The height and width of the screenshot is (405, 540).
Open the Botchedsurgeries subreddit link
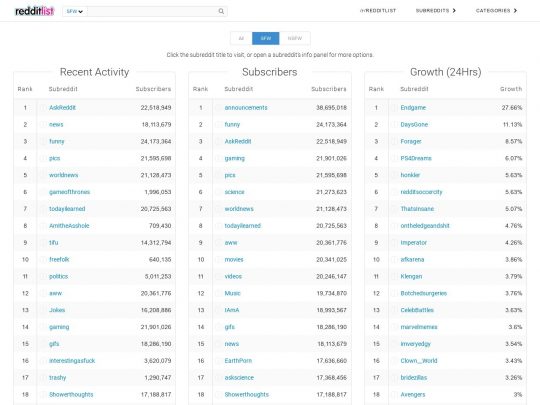[x=424, y=293]
